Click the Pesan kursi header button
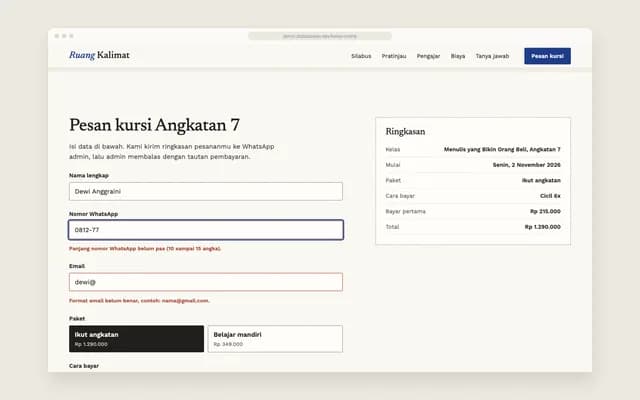Viewport: 640px width, 400px height. pyautogui.click(x=547, y=56)
